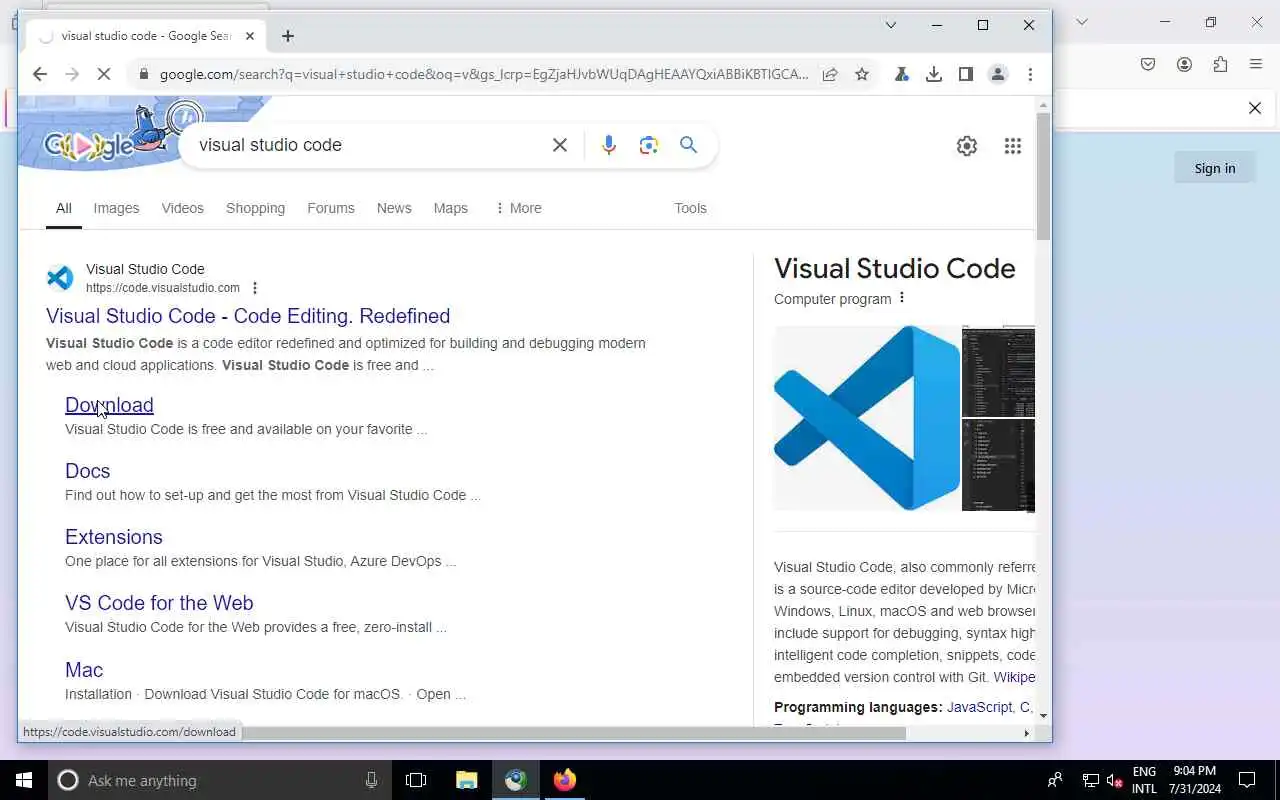Switch to News results

point(394,208)
